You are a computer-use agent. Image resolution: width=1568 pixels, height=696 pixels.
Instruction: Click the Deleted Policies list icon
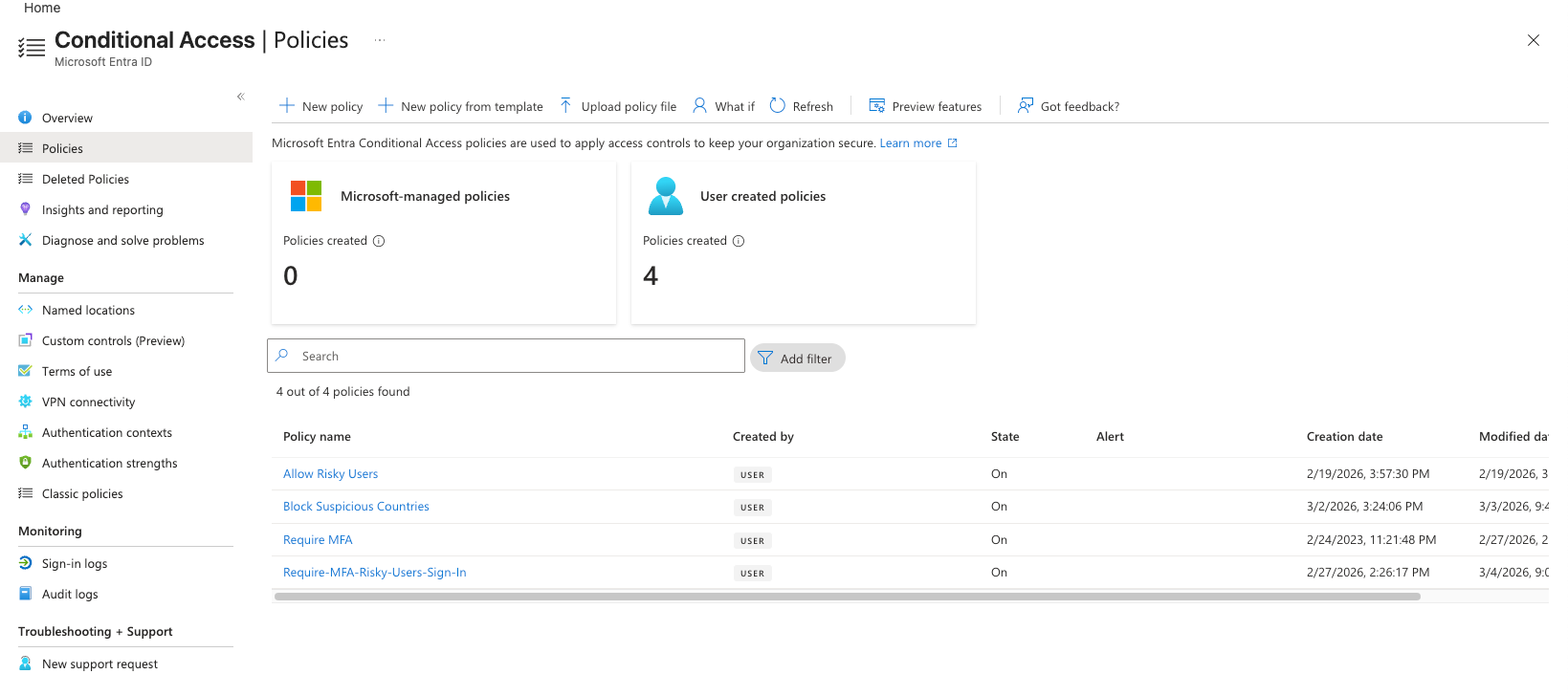point(25,179)
